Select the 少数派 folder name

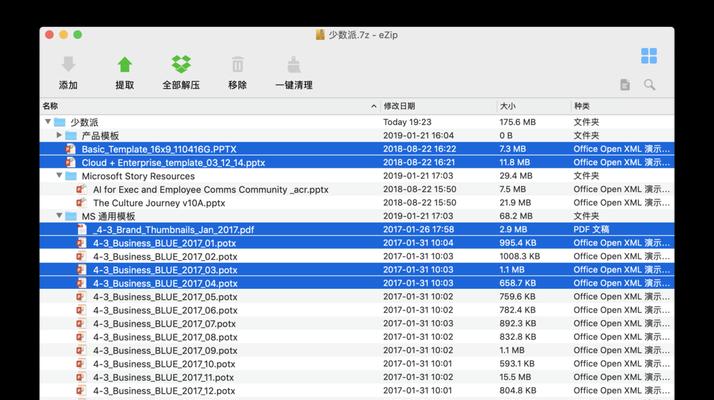[84, 122]
